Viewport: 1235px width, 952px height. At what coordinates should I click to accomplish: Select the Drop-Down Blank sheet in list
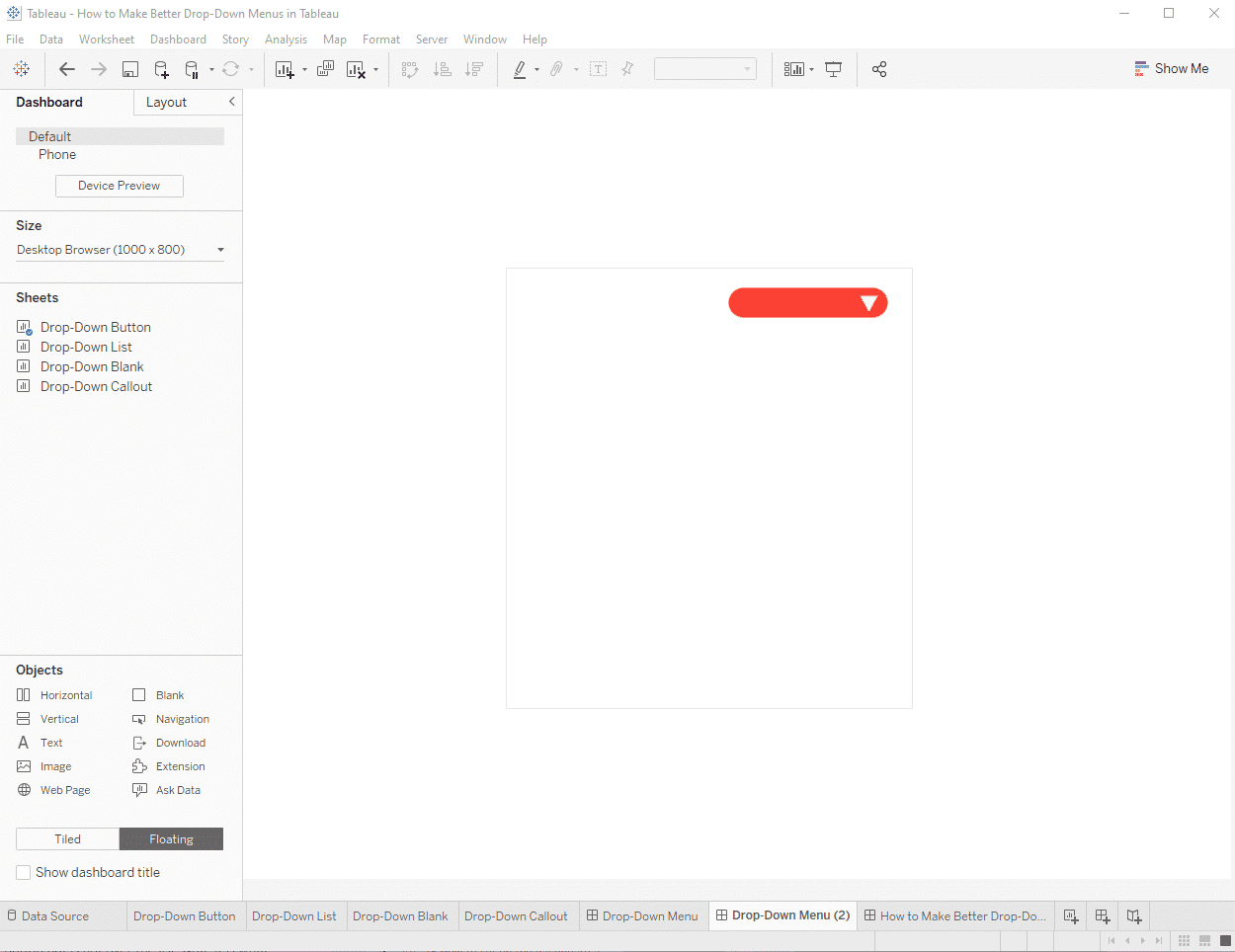(92, 367)
